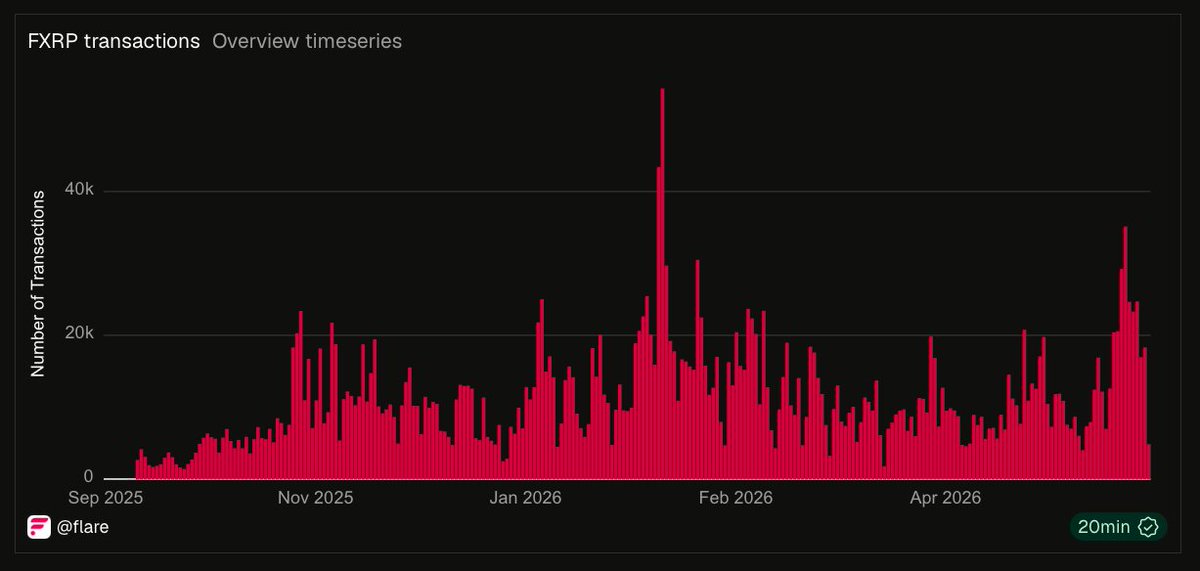Select the Overview timeseries subtitle
The width and height of the screenshot is (1200, 571).
[x=307, y=41]
